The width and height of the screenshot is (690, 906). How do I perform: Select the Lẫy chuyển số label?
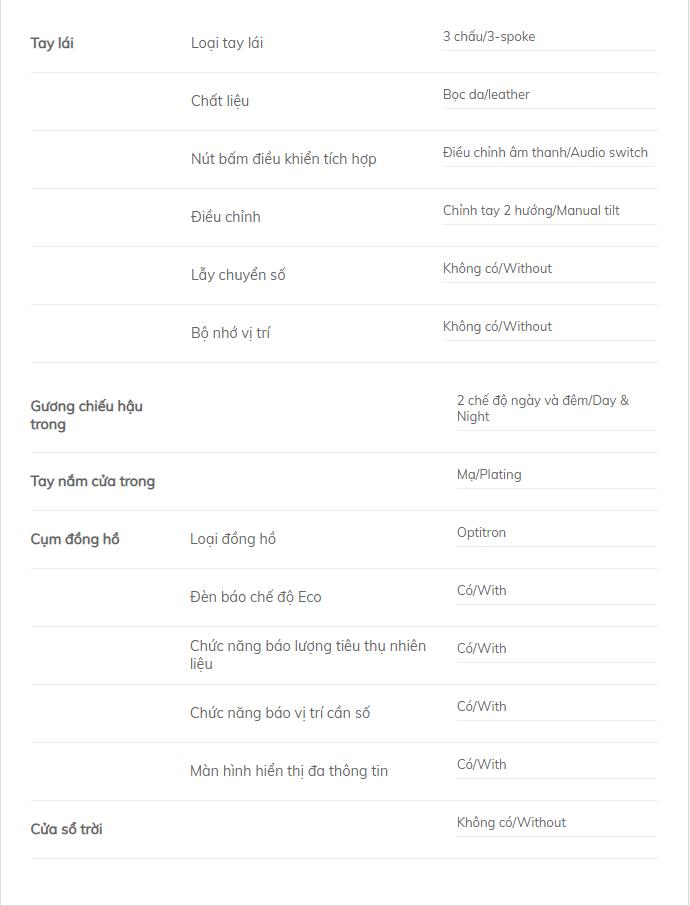pyautogui.click(x=238, y=274)
